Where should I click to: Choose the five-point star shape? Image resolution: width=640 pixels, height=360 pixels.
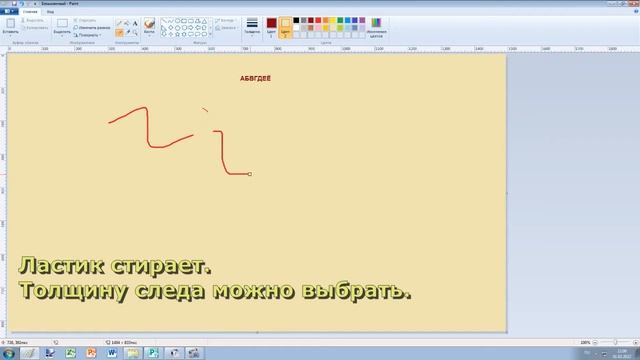177,34
